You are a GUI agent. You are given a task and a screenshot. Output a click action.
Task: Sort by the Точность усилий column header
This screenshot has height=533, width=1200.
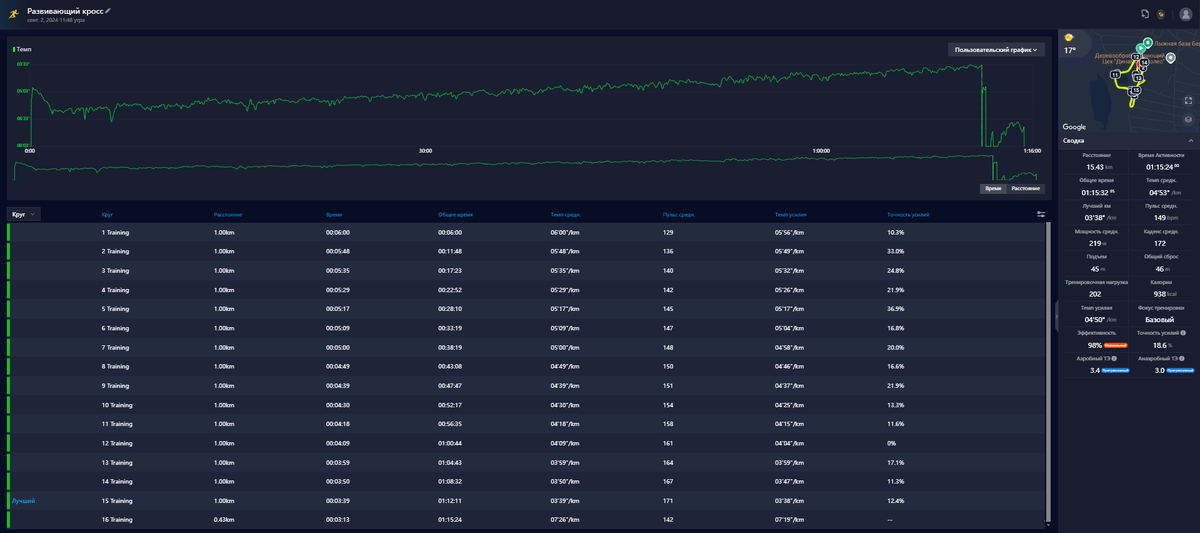coord(908,214)
